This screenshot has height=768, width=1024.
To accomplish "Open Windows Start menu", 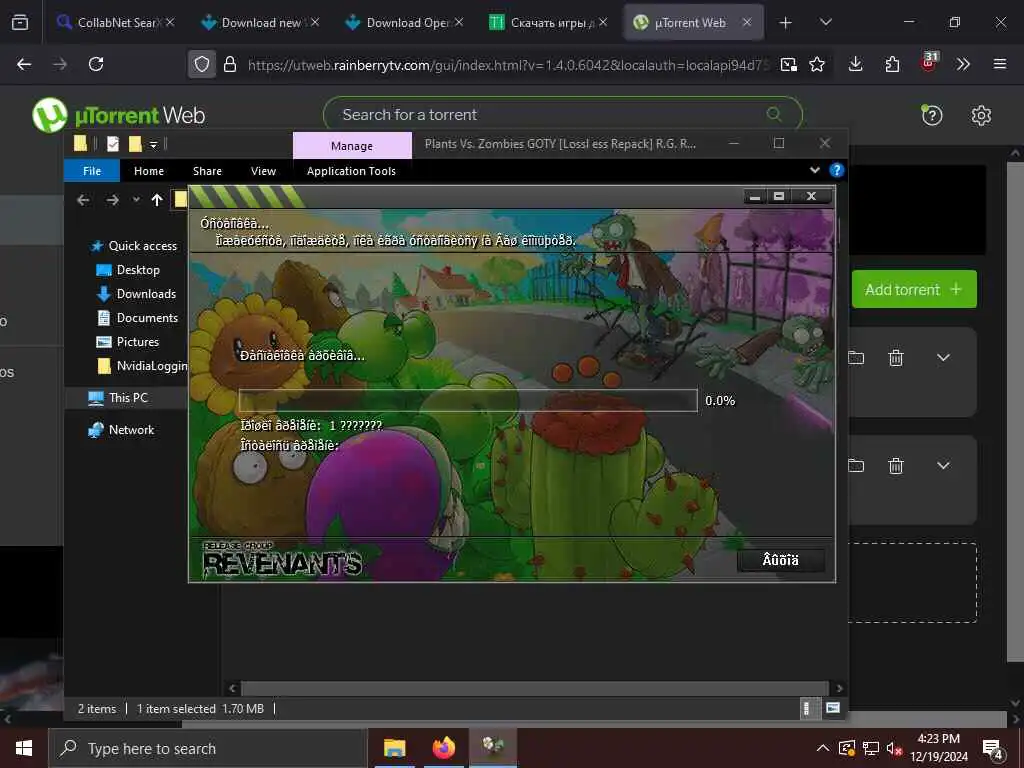I will [24, 748].
